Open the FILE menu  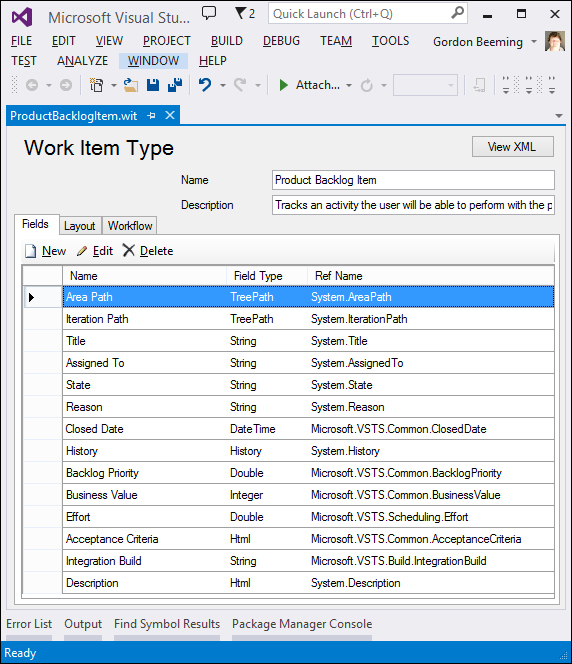click(21, 41)
